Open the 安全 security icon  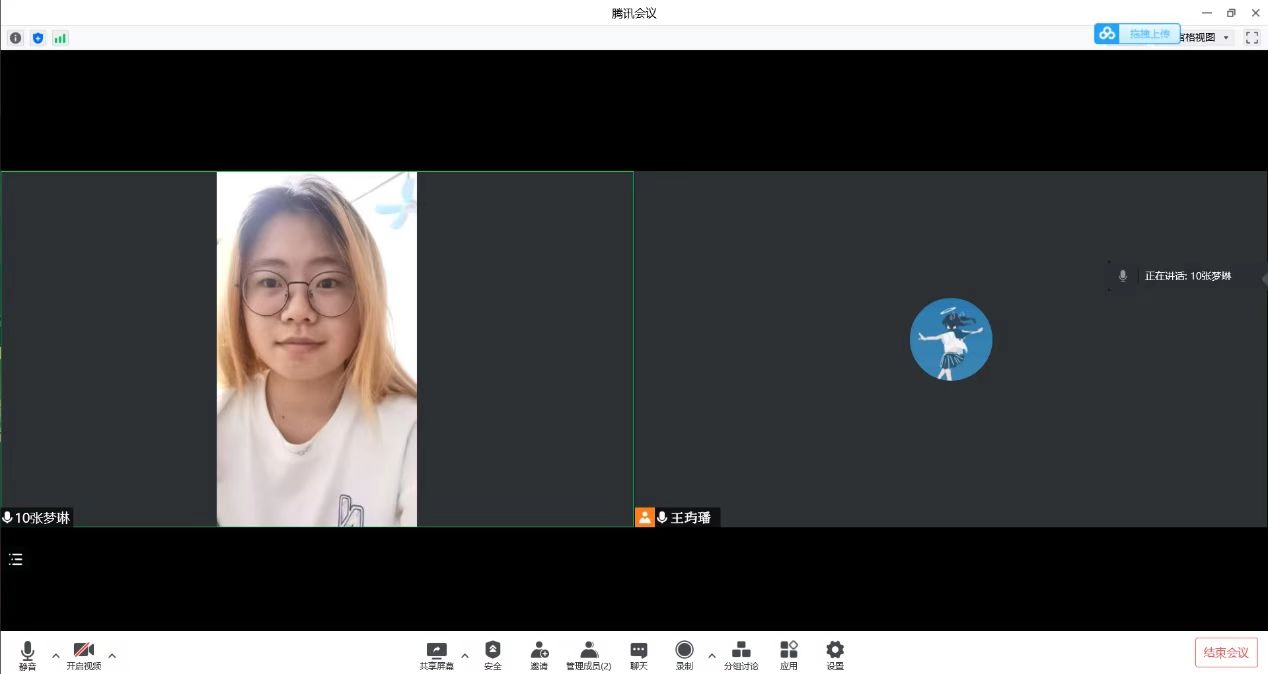coord(493,655)
